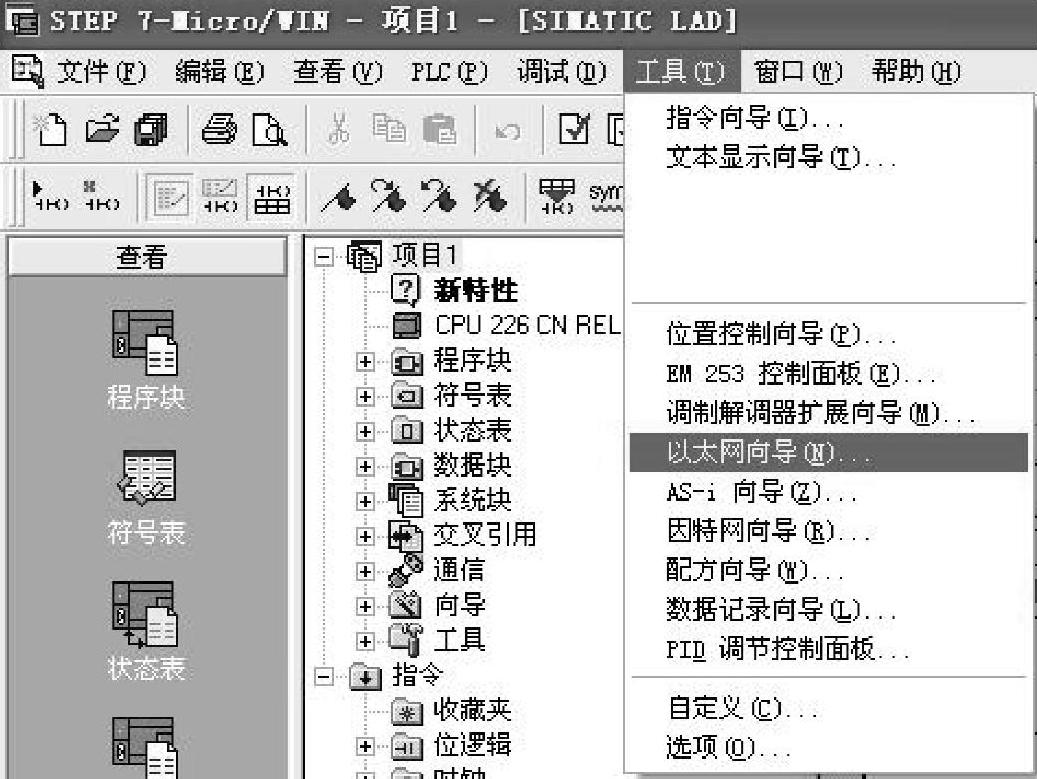Image resolution: width=1037 pixels, height=779 pixels.
Task: Choose AS-i 向导(Z) menu entry
Action: click(x=829, y=492)
